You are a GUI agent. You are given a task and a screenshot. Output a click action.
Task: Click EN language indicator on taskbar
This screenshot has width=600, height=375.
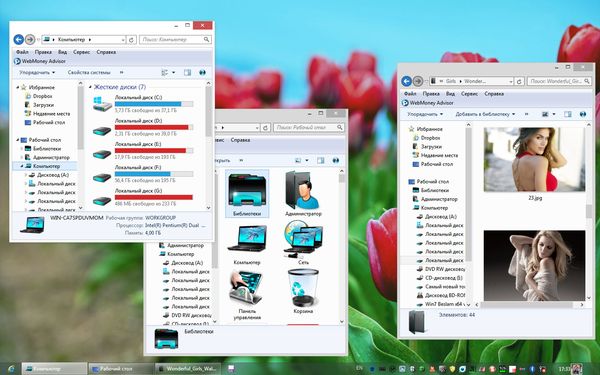pos(359,368)
